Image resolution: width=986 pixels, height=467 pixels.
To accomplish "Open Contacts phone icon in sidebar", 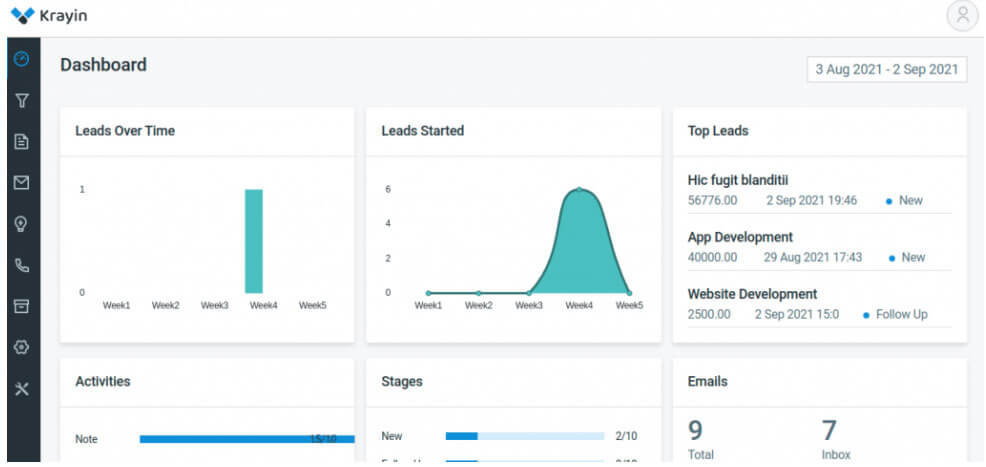I will tap(22, 265).
